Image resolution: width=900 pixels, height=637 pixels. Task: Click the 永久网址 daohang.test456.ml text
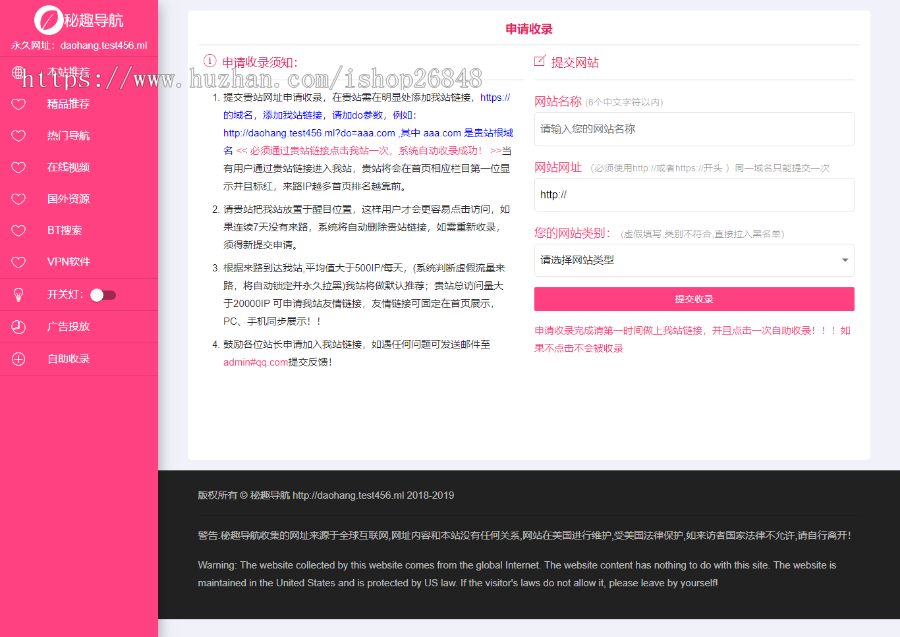pos(79,45)
